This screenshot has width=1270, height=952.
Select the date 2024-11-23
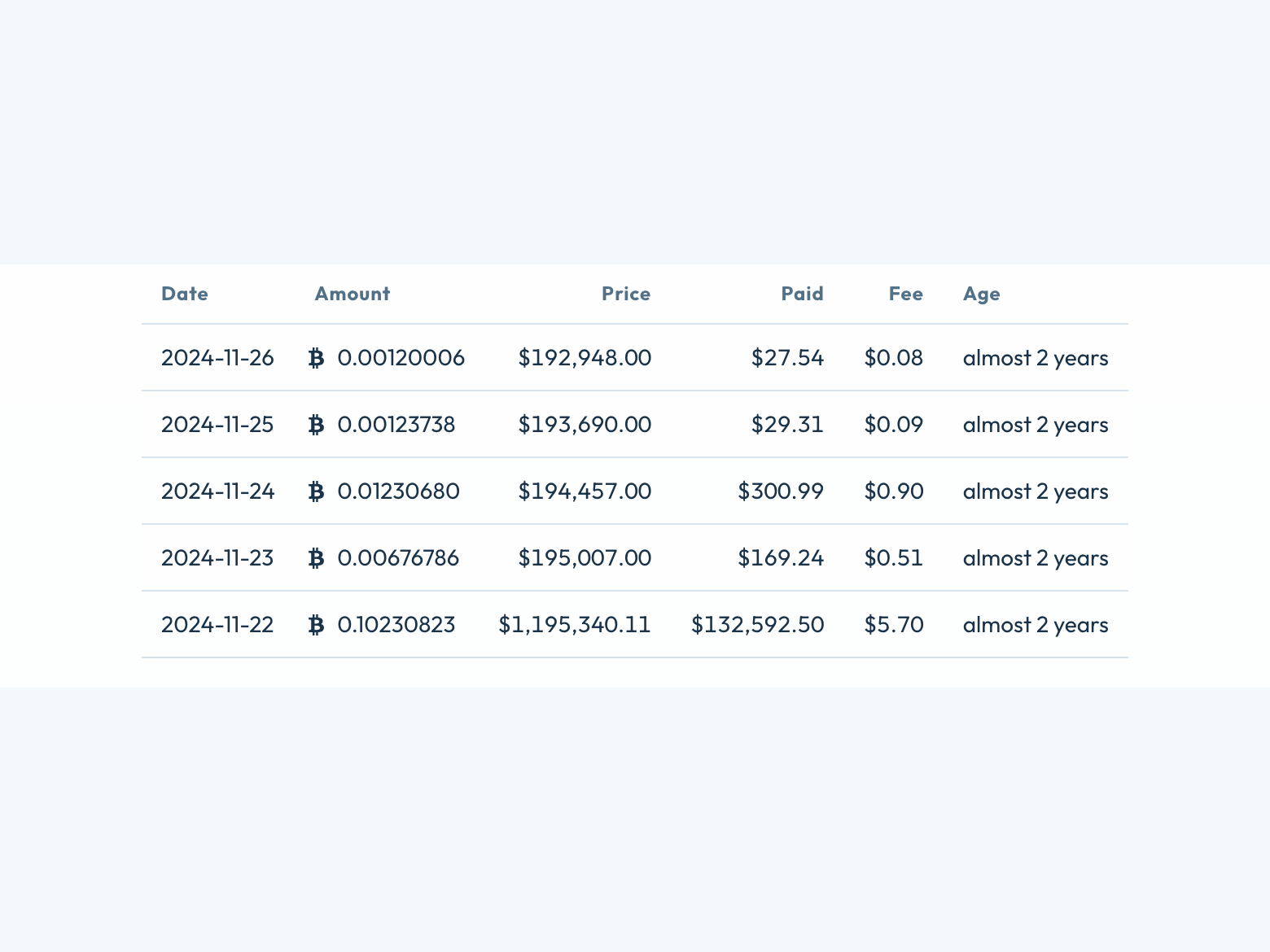click(217, 558)
